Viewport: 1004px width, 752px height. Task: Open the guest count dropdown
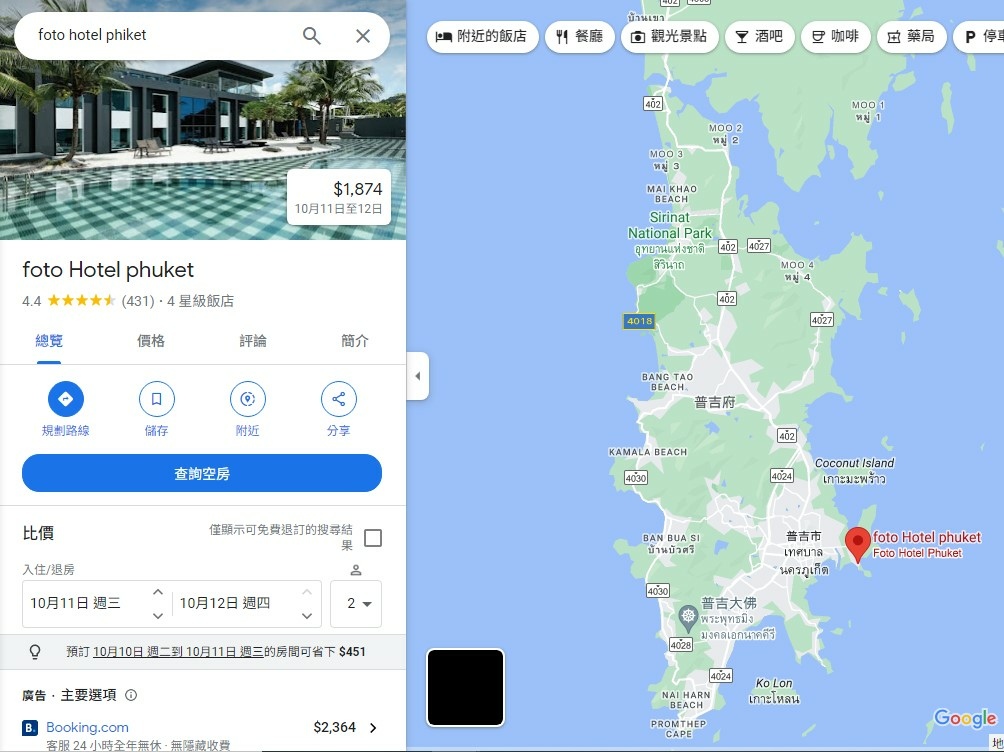click(356, 603)
